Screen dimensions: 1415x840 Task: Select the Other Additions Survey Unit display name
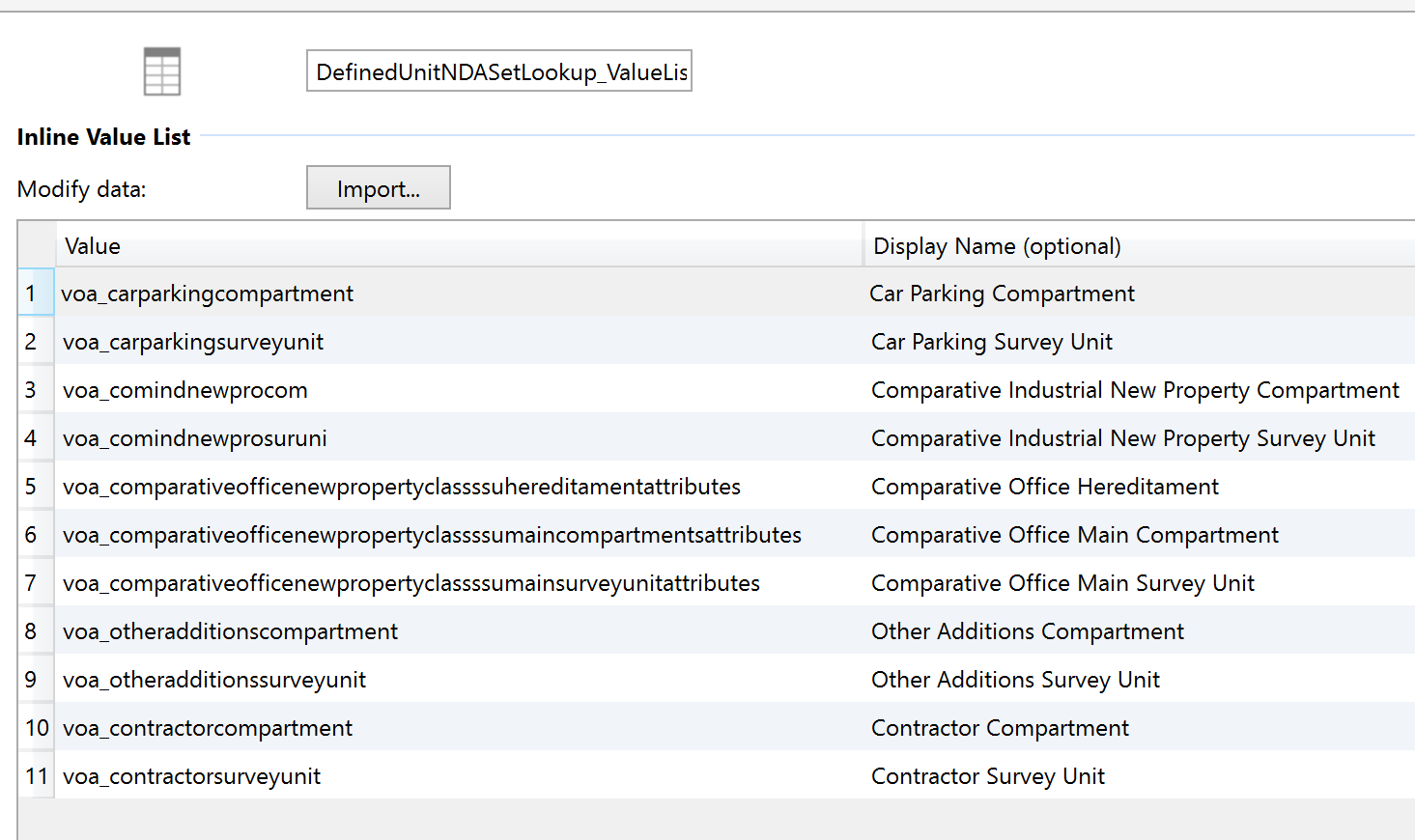click(x=1015, y=679)
